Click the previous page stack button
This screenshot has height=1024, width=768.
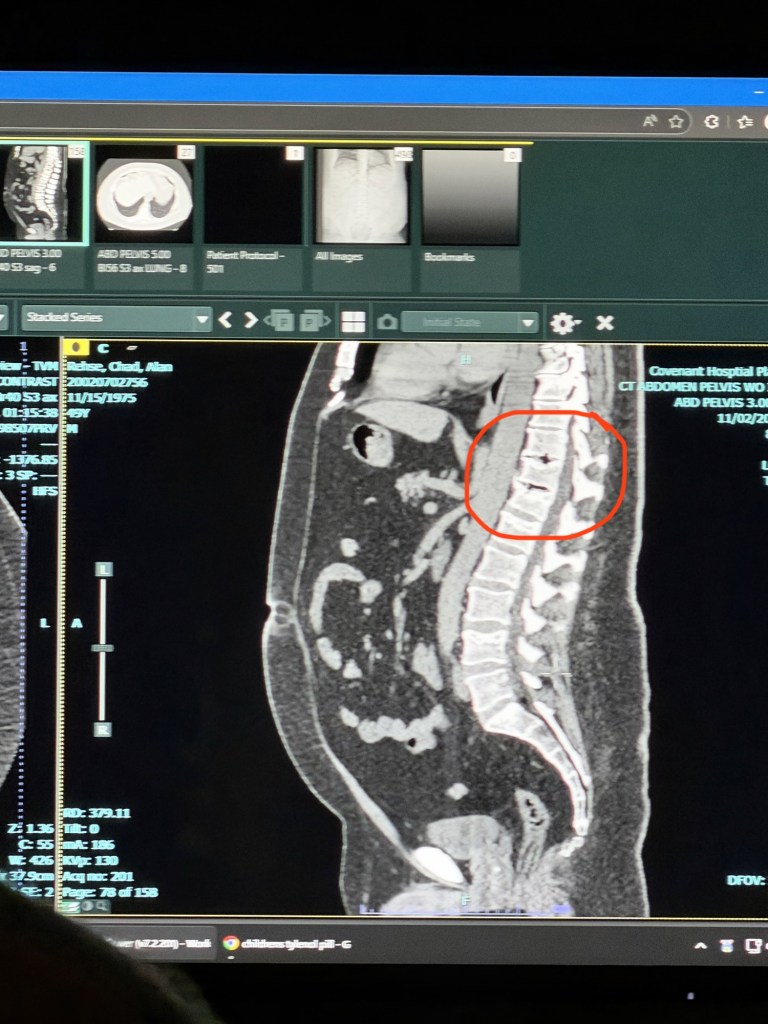283,321
